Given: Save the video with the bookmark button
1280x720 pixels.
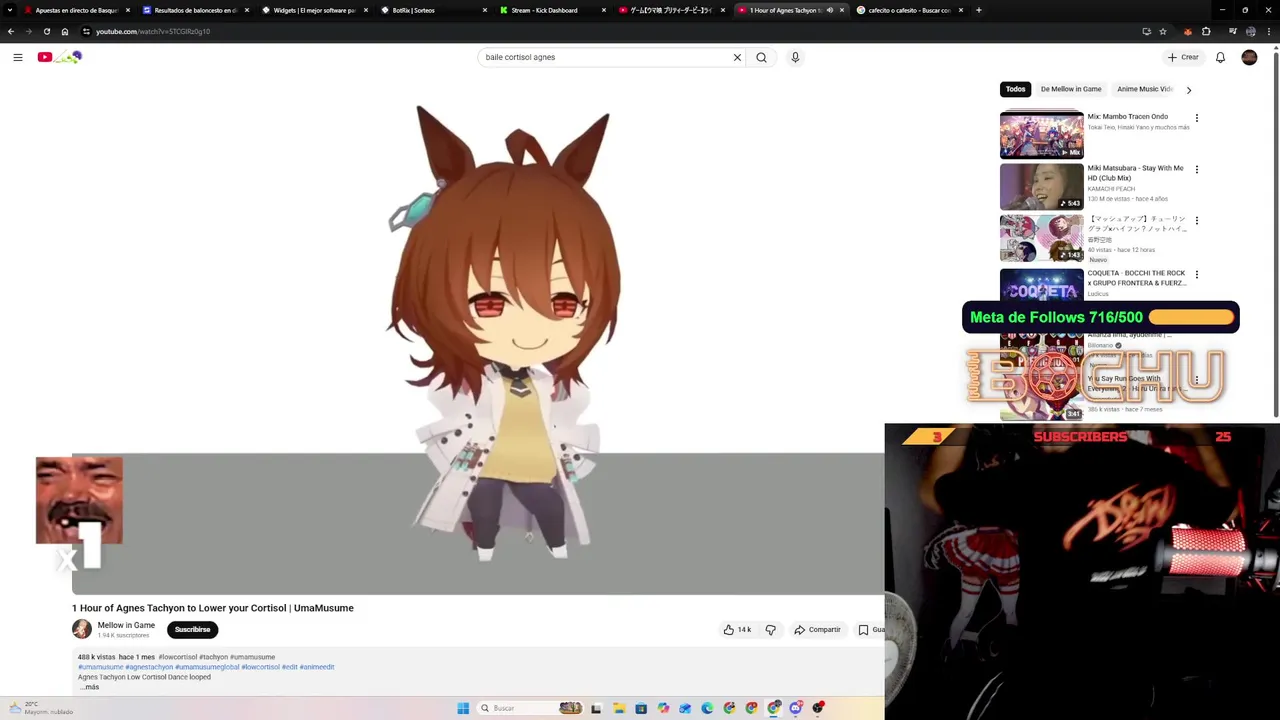Looking at the screenshot, I should pos(870,630).
